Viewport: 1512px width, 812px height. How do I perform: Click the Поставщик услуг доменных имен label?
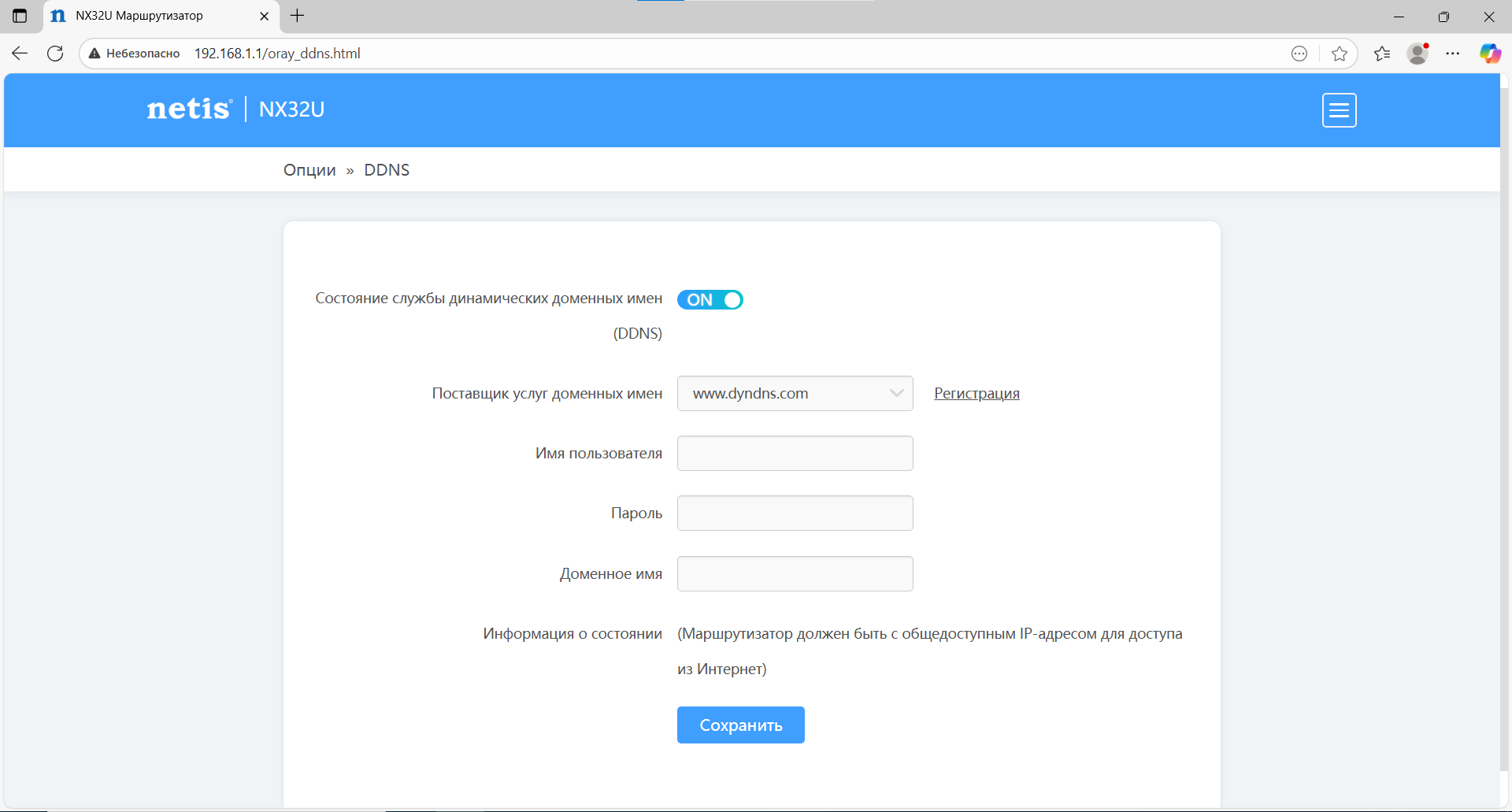[x=547, y=394]
